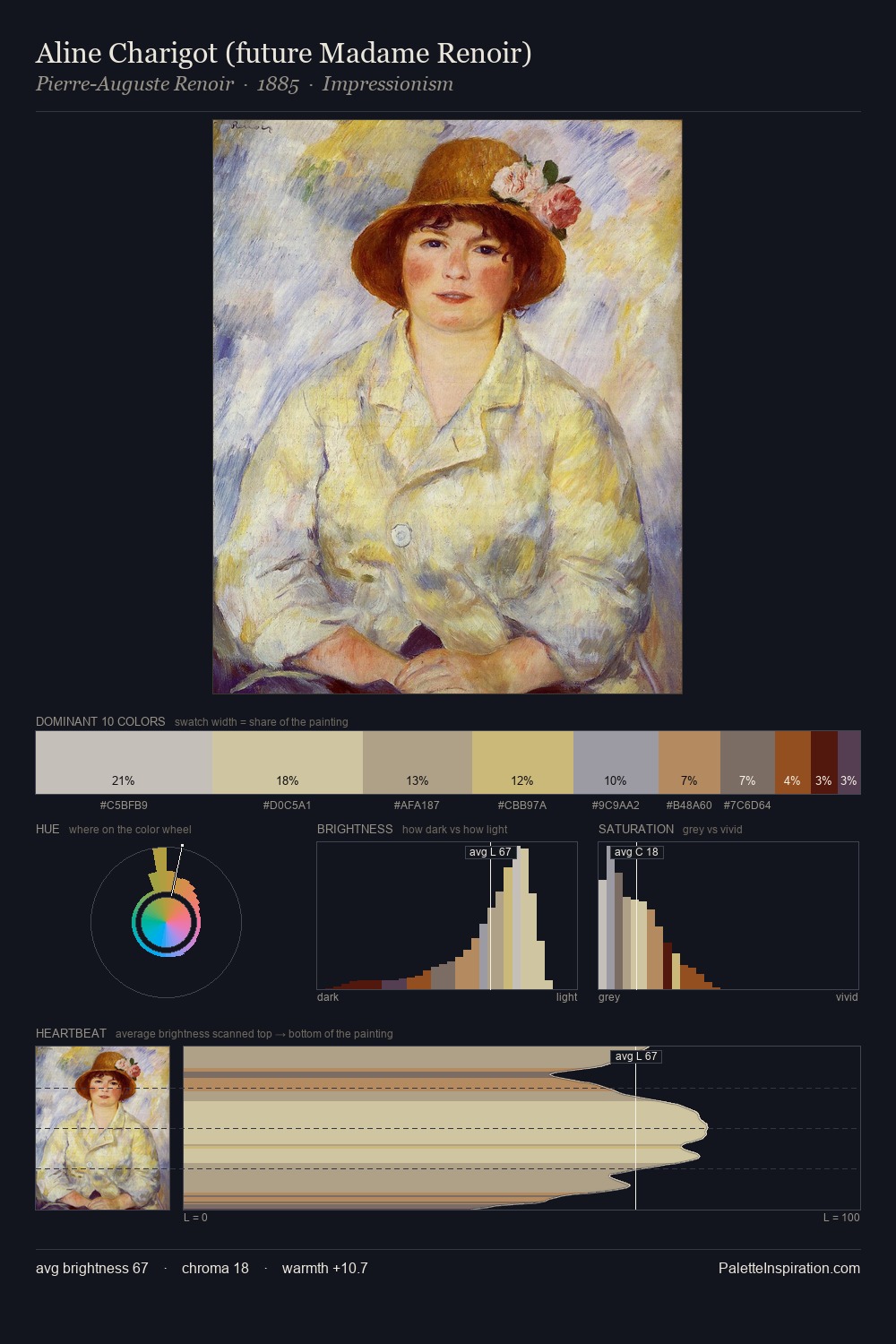
Task: Click the 'Impressionism' style label
Action: (388, 84)
